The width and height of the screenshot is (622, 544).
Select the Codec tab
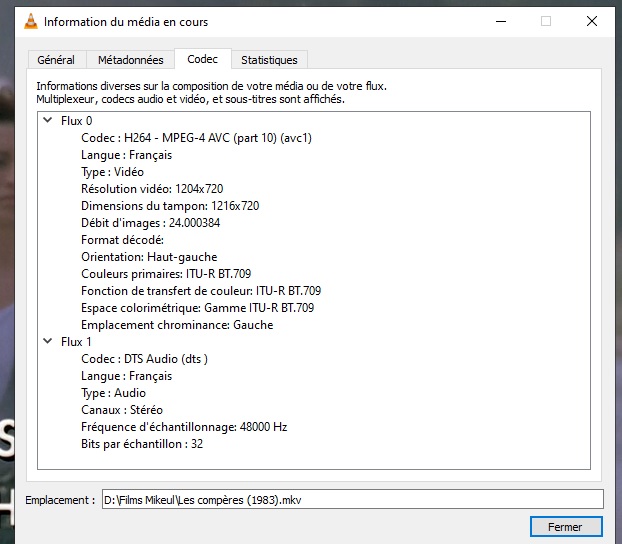(202, 59)
